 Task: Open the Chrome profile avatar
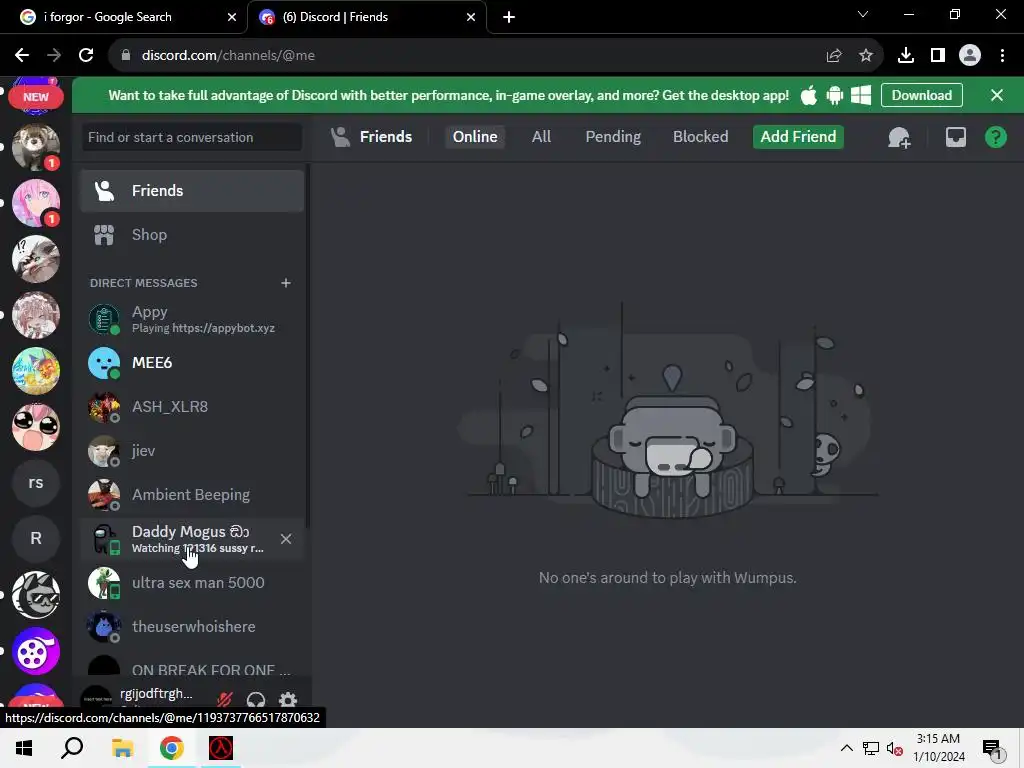point(970,56)
